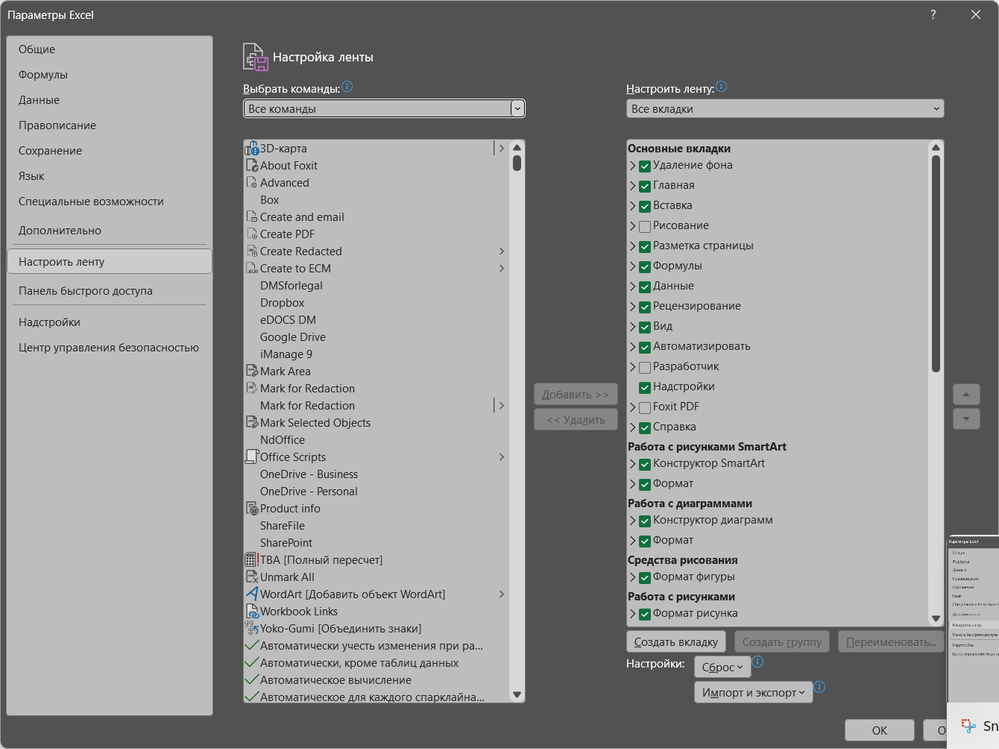
Task: Click the Mark Area icon
Action: 252,371
